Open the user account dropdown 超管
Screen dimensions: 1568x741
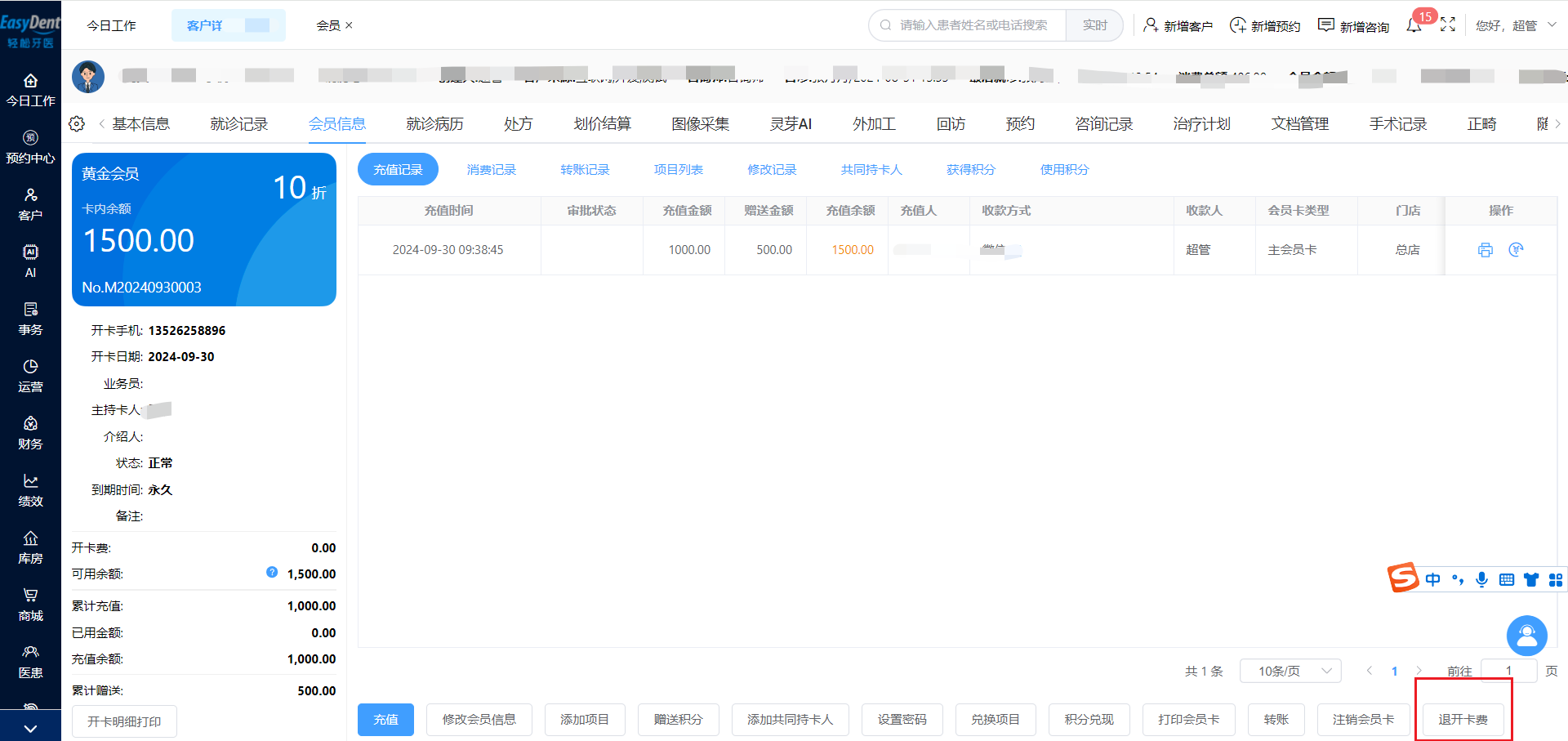tap(1516, 25)
